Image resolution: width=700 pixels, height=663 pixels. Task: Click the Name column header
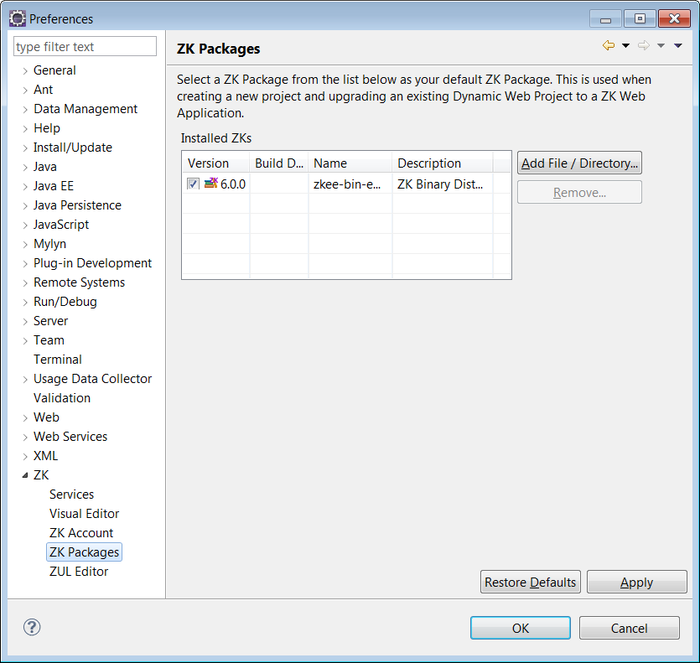pos(350,163)
